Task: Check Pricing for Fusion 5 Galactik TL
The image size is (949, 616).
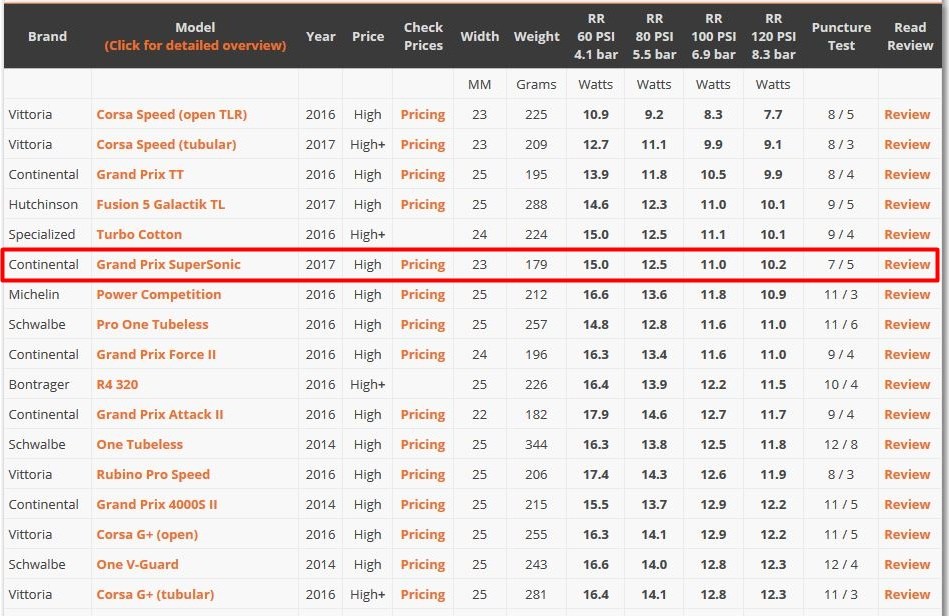Action: [x=422, y=205]
